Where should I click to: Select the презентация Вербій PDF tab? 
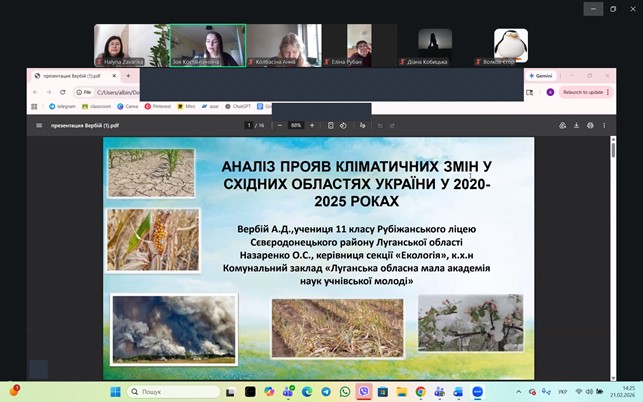(x=72, y=76)
